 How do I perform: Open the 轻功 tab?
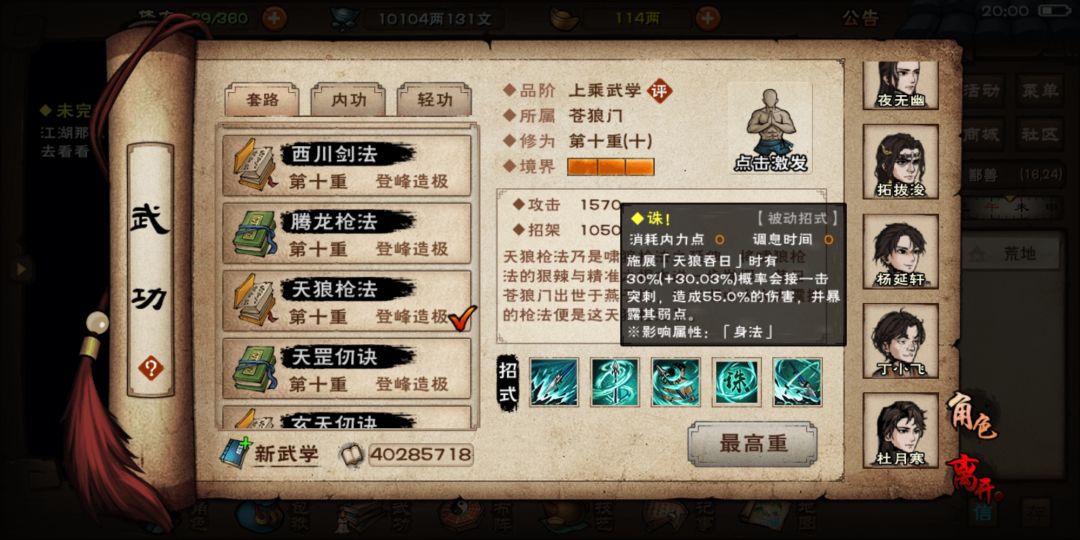click(x=435, y=100)
